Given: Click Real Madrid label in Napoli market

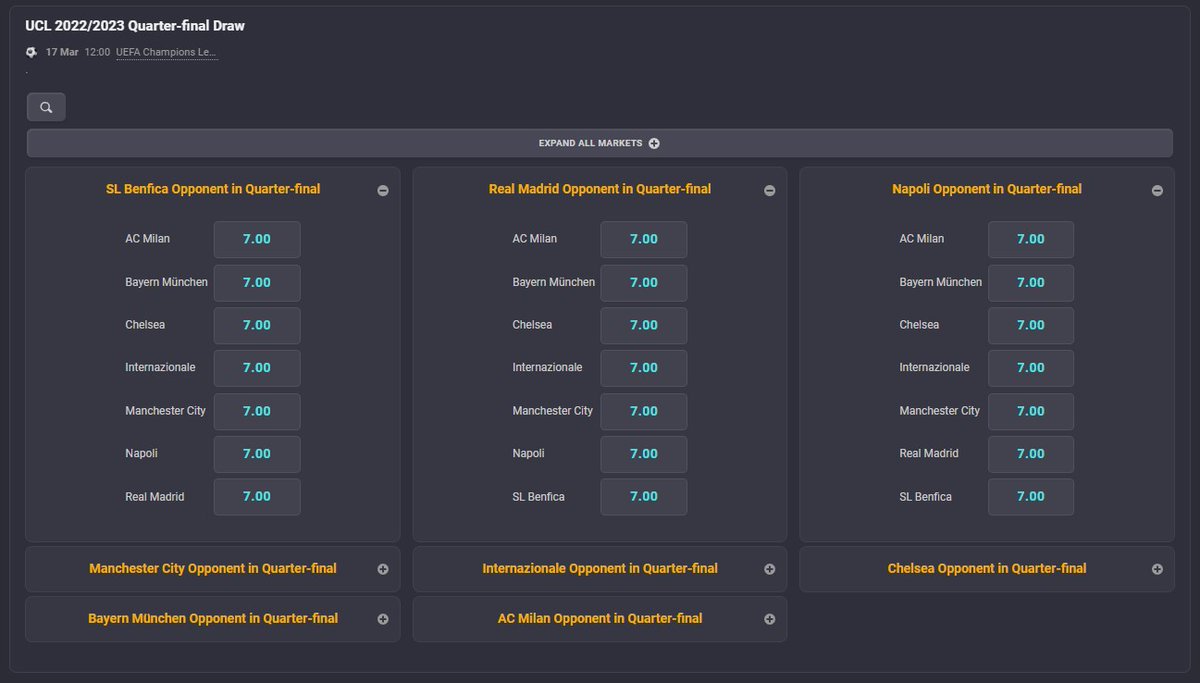Looking at the screenshot, I should tap(929, 454).
